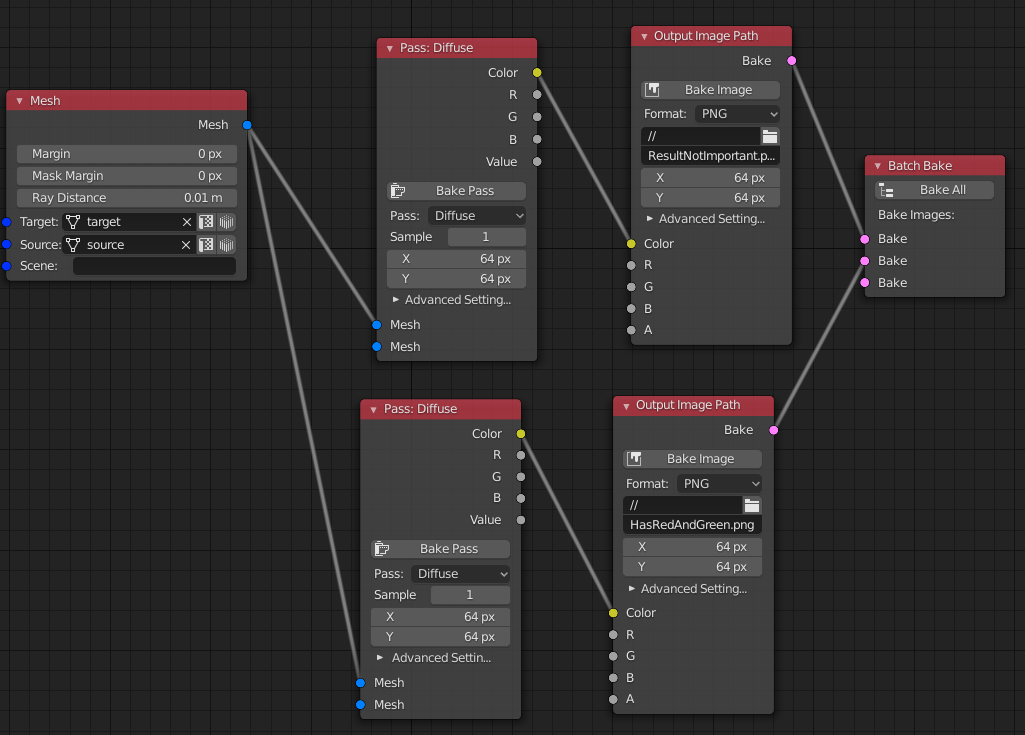Click the checkered texture icon in Target row
The width and height of the screenshot is (1025, 735).
206,222
